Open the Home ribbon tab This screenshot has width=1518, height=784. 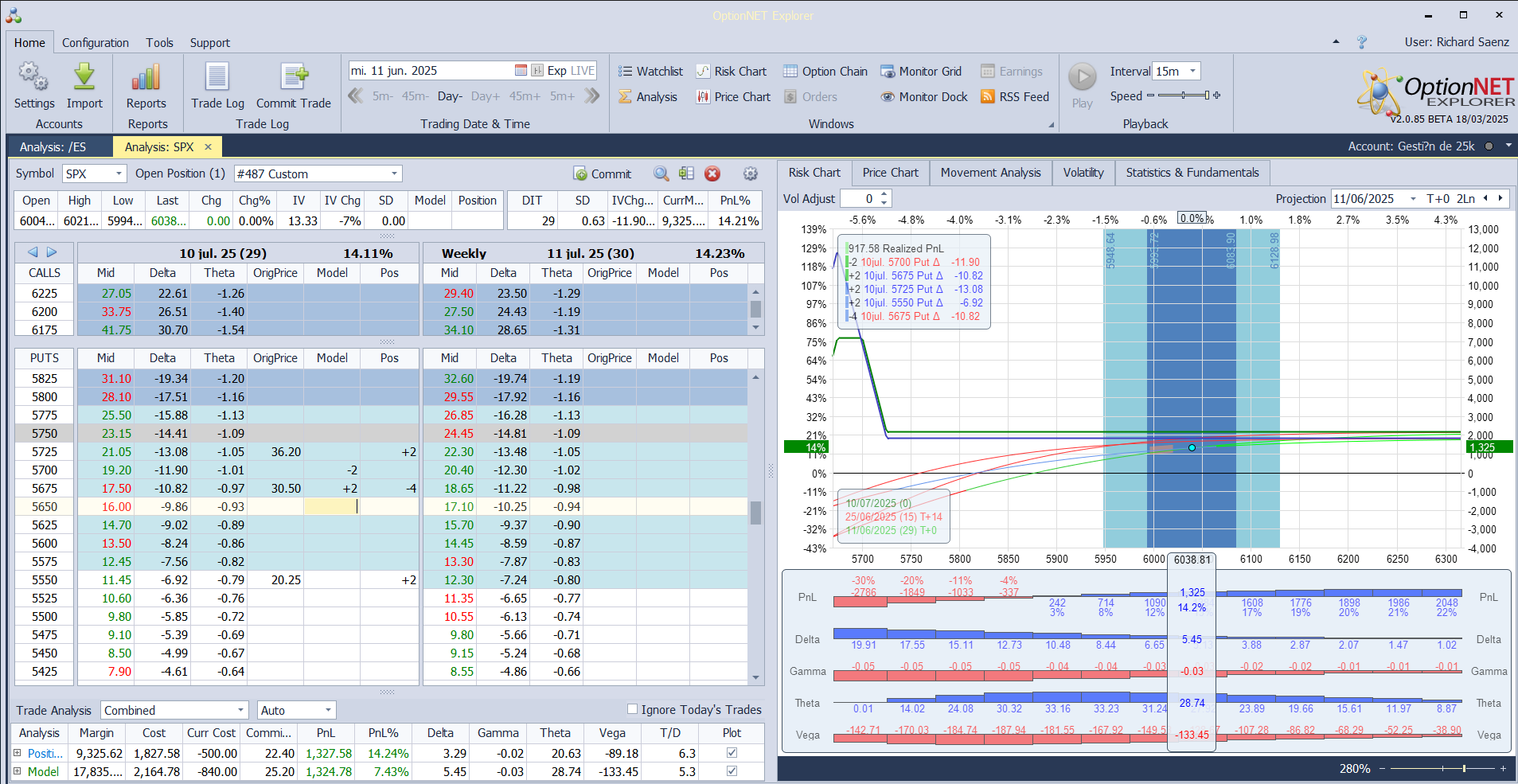coord(29,43)
